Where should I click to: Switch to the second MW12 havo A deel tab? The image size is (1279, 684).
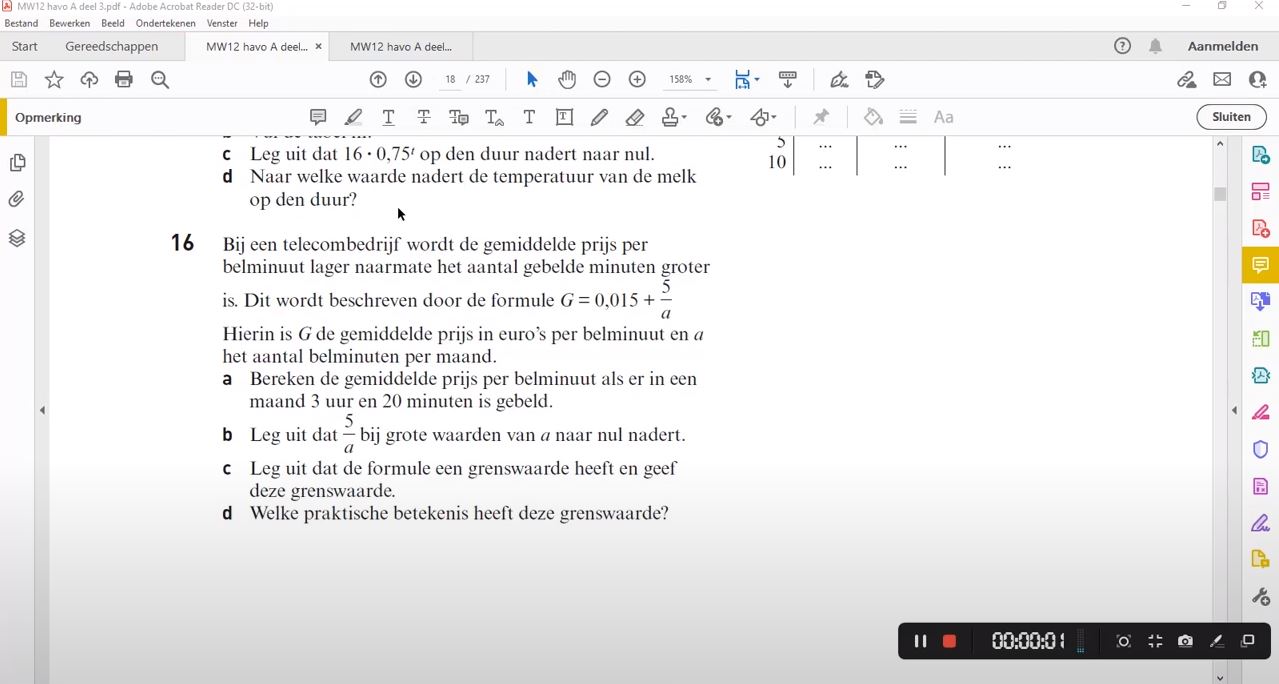click(401, 46)
